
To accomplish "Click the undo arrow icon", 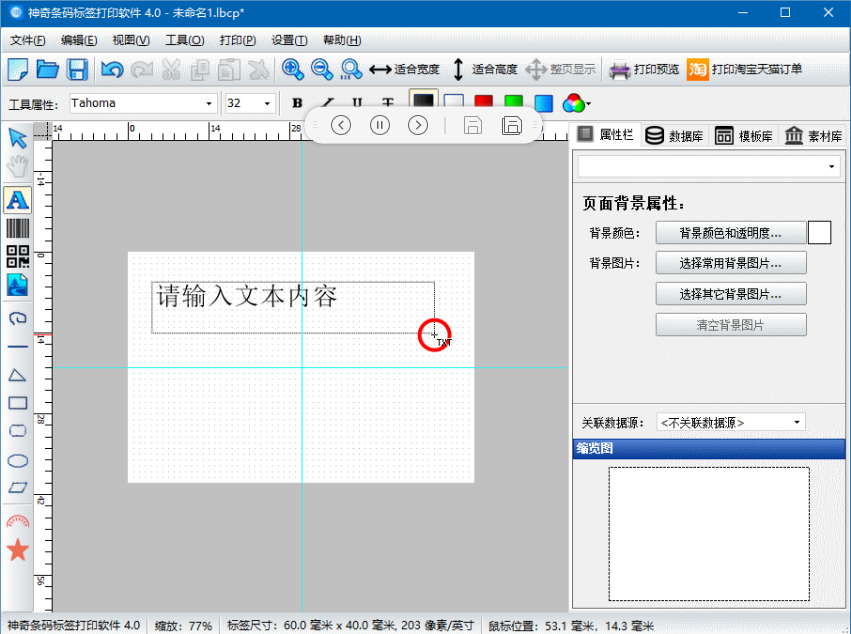I will pyautogui.click(x=112, y=70).
